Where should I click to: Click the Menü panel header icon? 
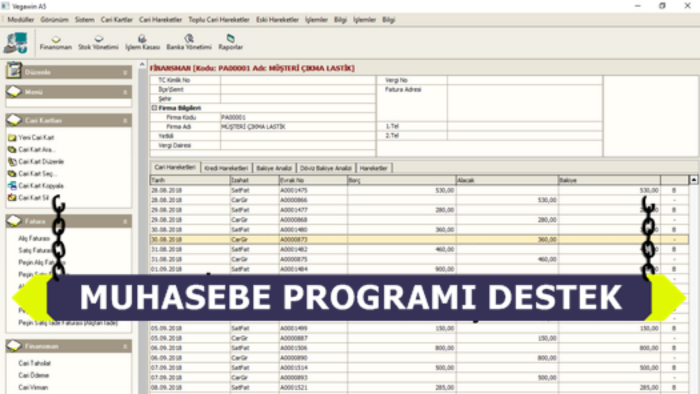pos(14,91)
